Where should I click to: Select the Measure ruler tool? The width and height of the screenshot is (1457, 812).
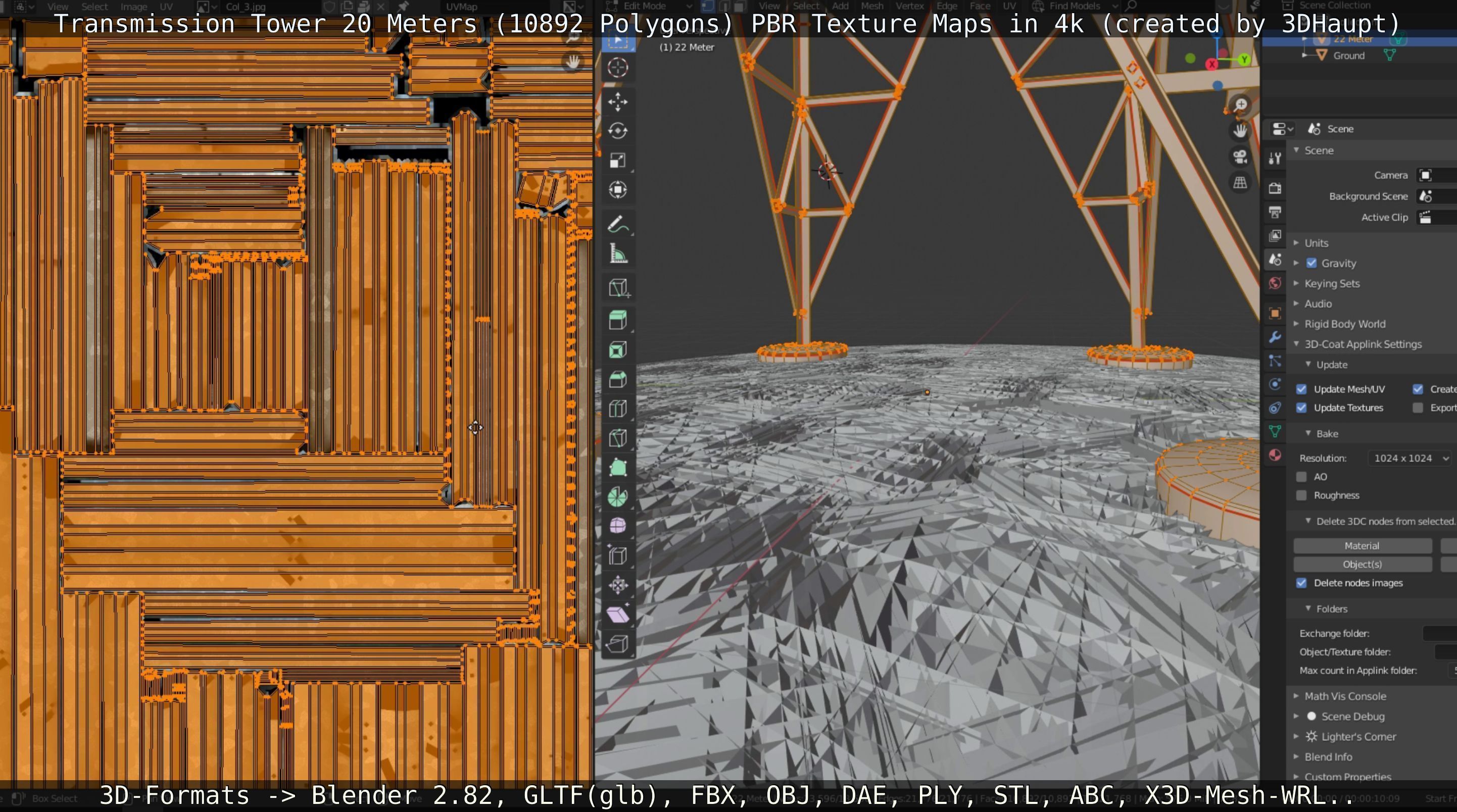tap(618, 254)
